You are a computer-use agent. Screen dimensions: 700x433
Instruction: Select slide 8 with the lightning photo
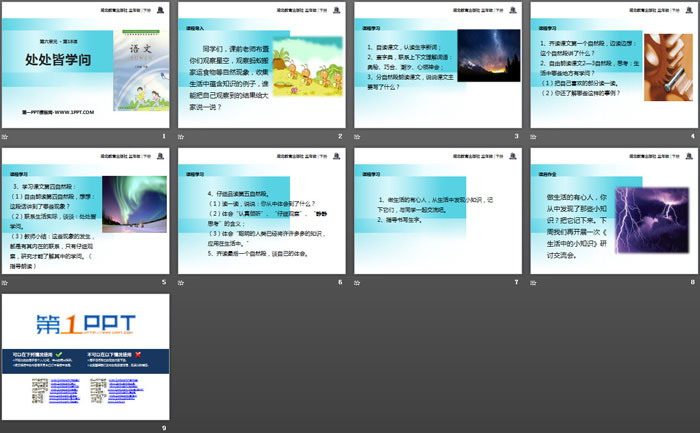pyautogui.click(x=614, y=211)
